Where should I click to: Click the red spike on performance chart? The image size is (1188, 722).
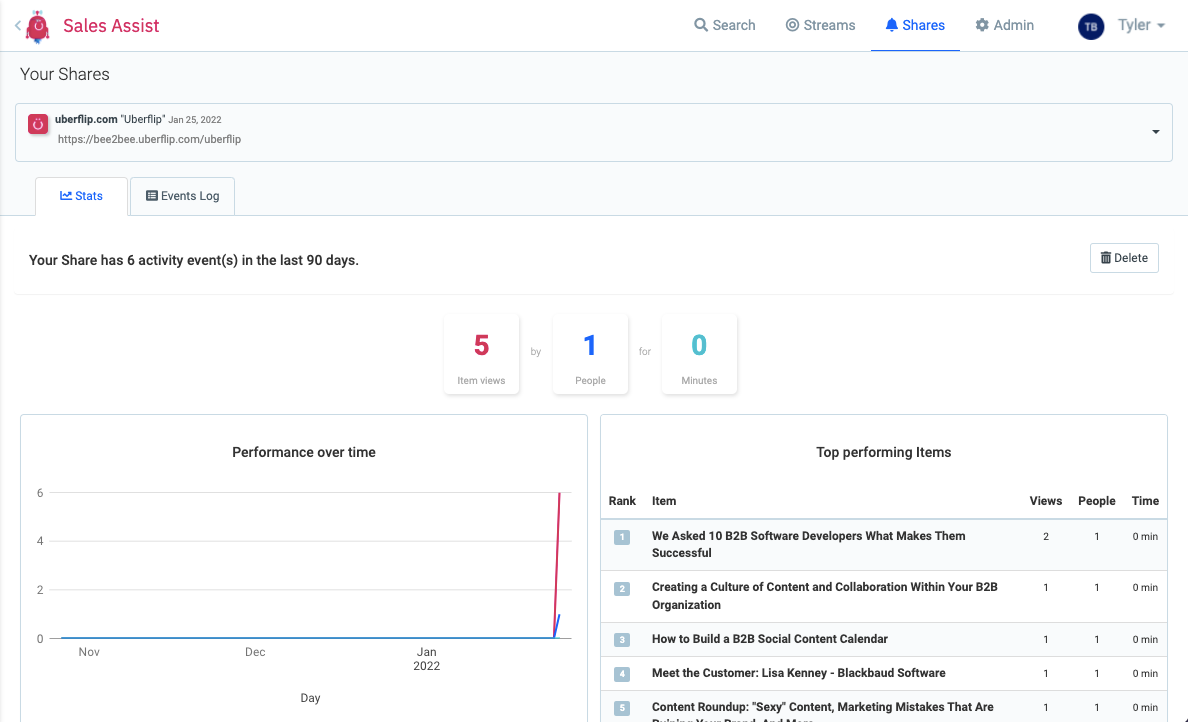[x=558, y=564]
